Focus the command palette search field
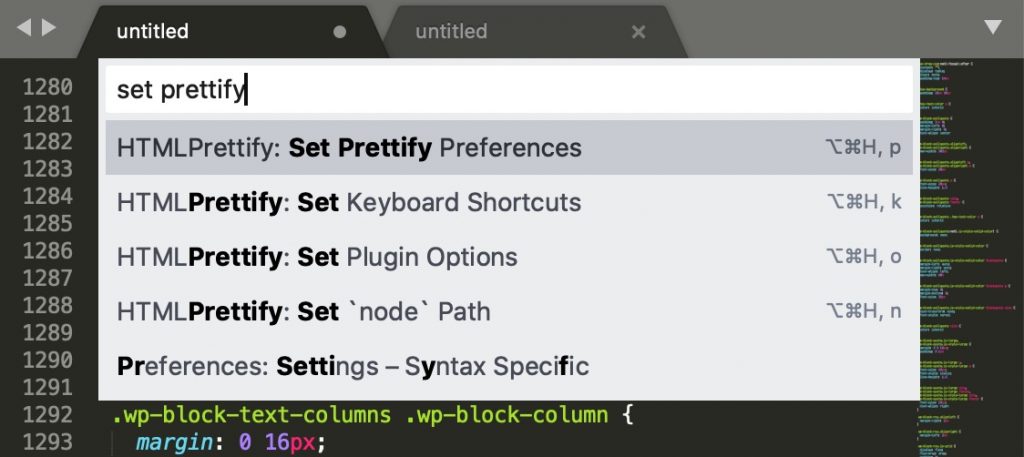Viewport: 1024px width, 457px height. pyautogui.click(x=509, y=89)
